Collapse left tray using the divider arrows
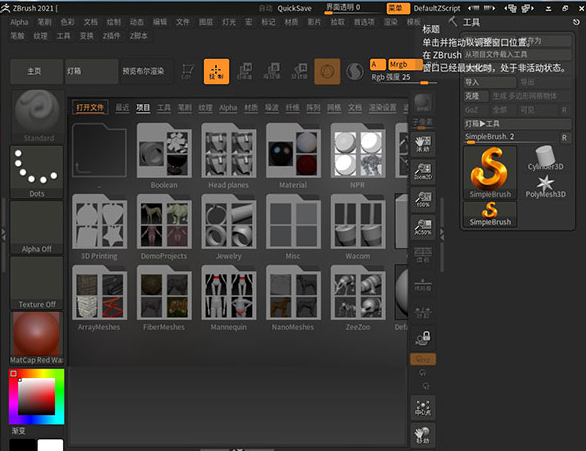The image size is (586, 451). pyautogui.click(x=3, y=235)
